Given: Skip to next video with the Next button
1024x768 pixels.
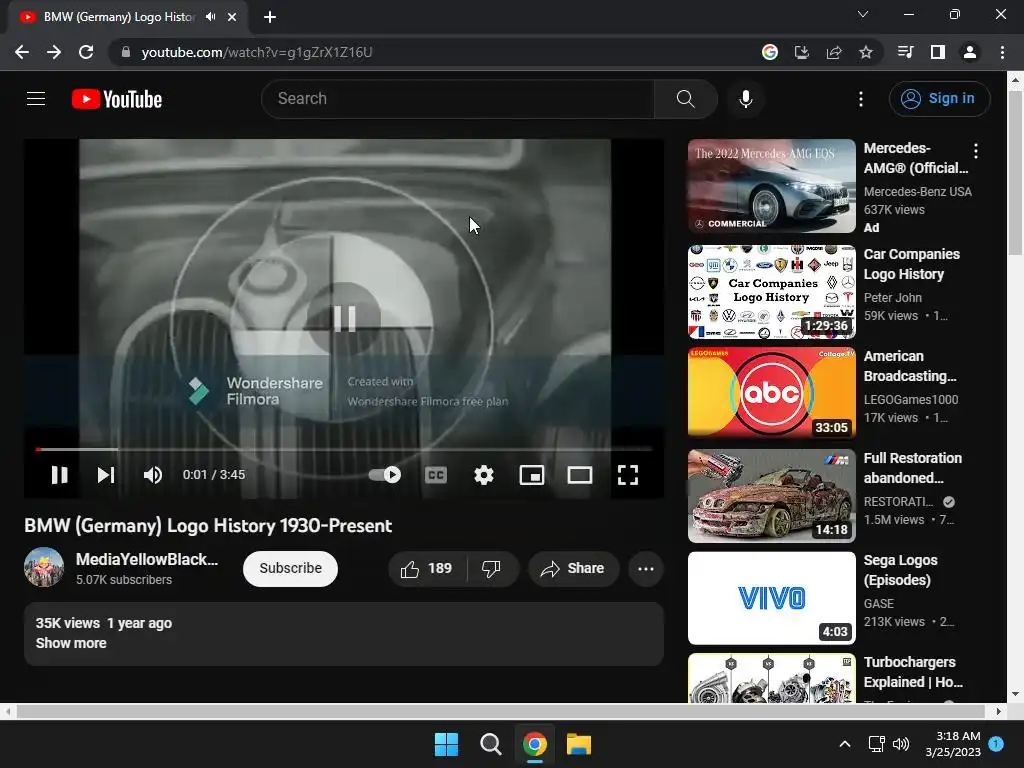Looking at the screenshot, I should pyautogui.click(x=106, y=475).
